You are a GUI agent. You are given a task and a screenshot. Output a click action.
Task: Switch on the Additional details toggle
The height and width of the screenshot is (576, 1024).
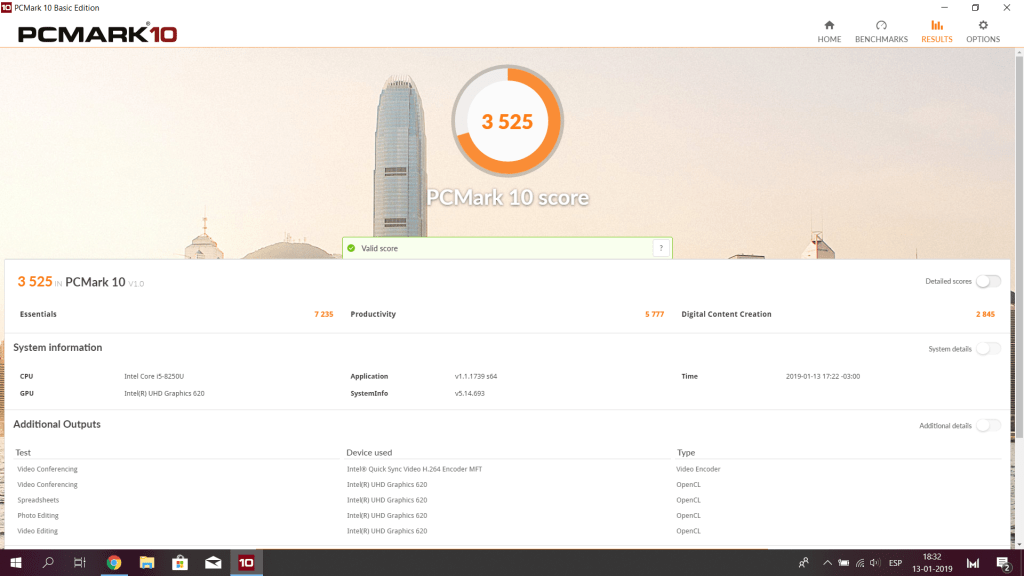[x=988, y=426]
